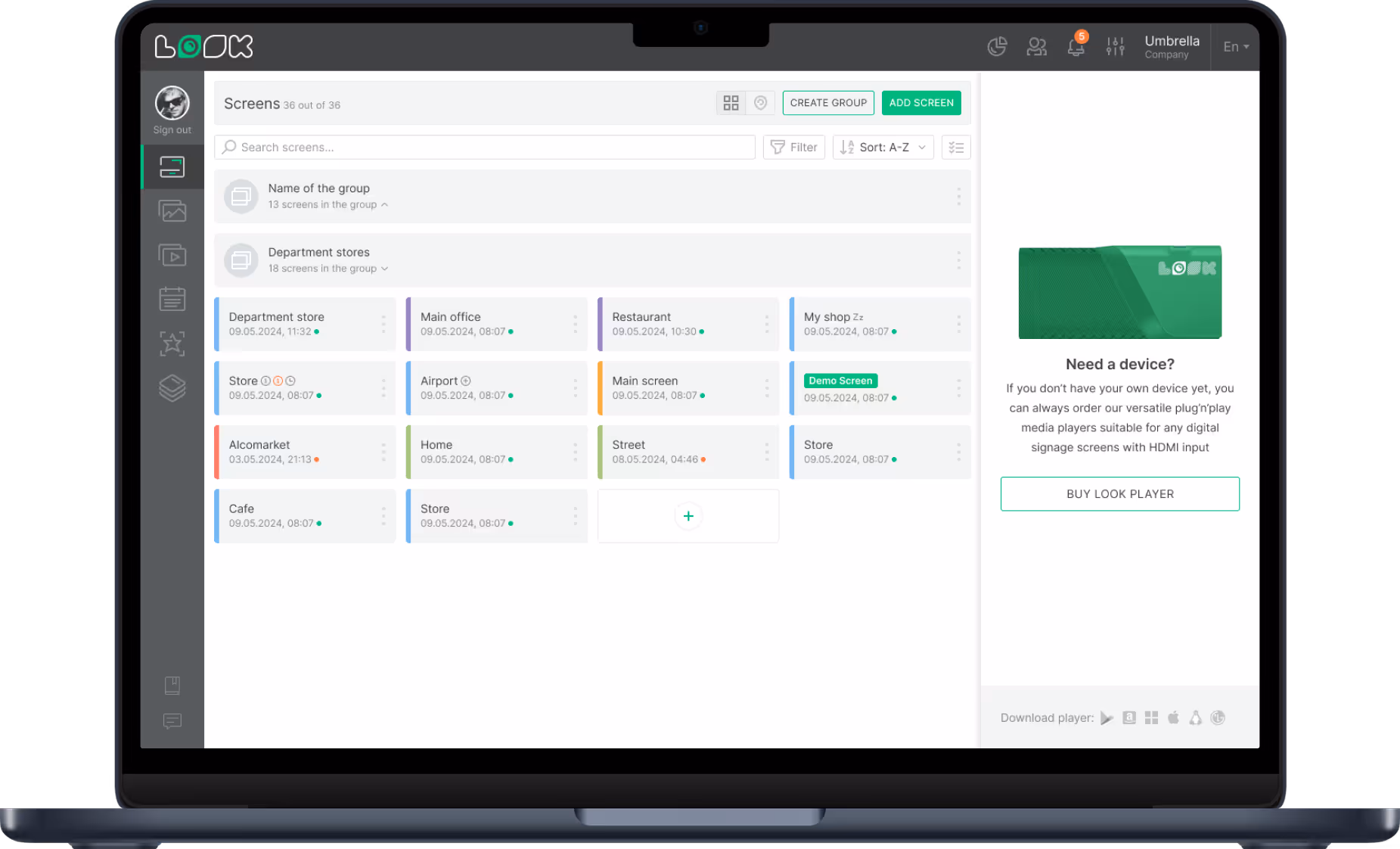
Task: Click the Search screens input field
Action: click(x=484, y=147)
